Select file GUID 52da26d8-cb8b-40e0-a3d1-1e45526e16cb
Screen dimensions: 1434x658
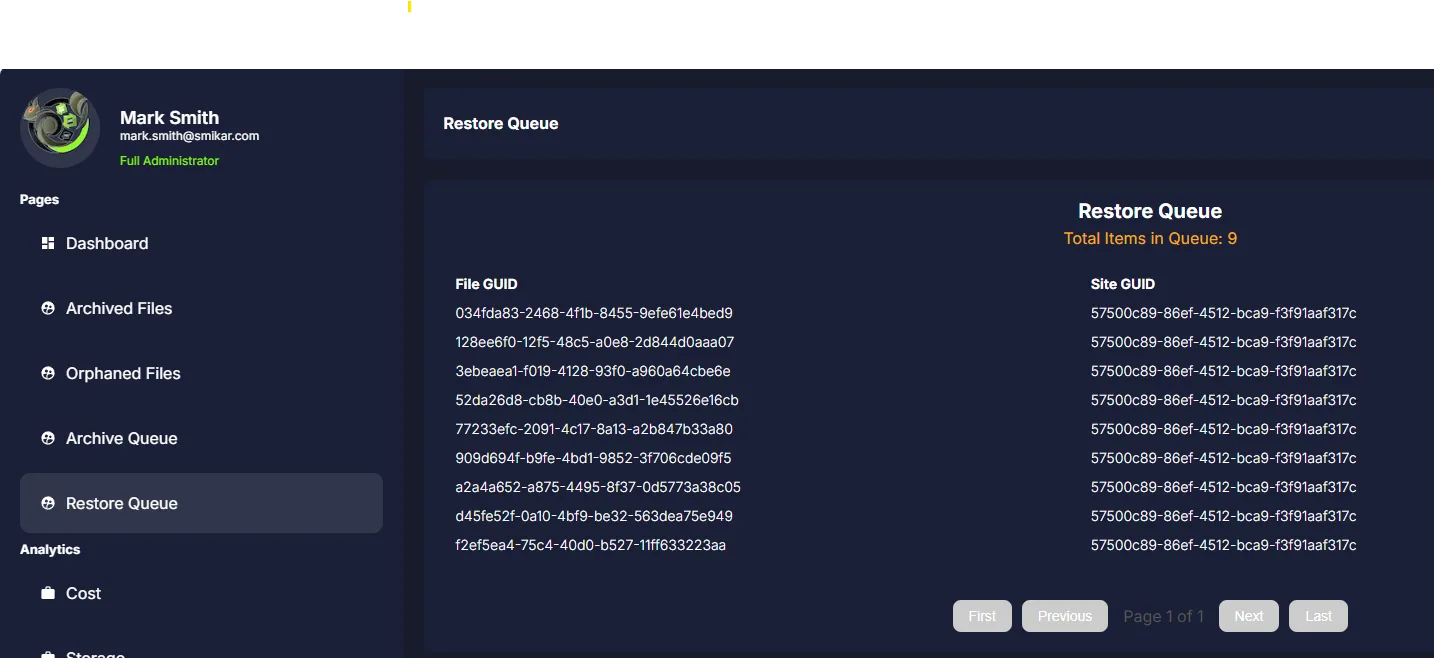[x=597, y=400]
